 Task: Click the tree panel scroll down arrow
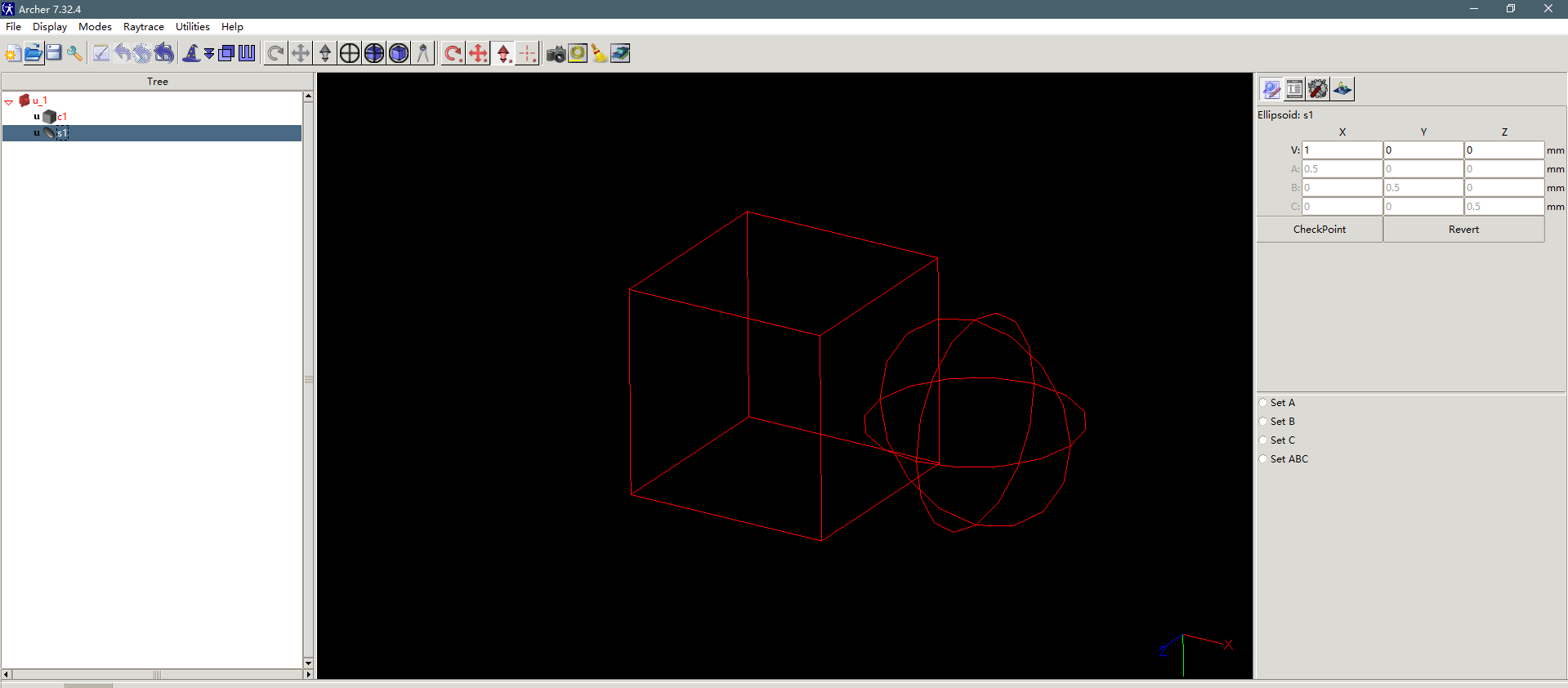pos(308,663)
